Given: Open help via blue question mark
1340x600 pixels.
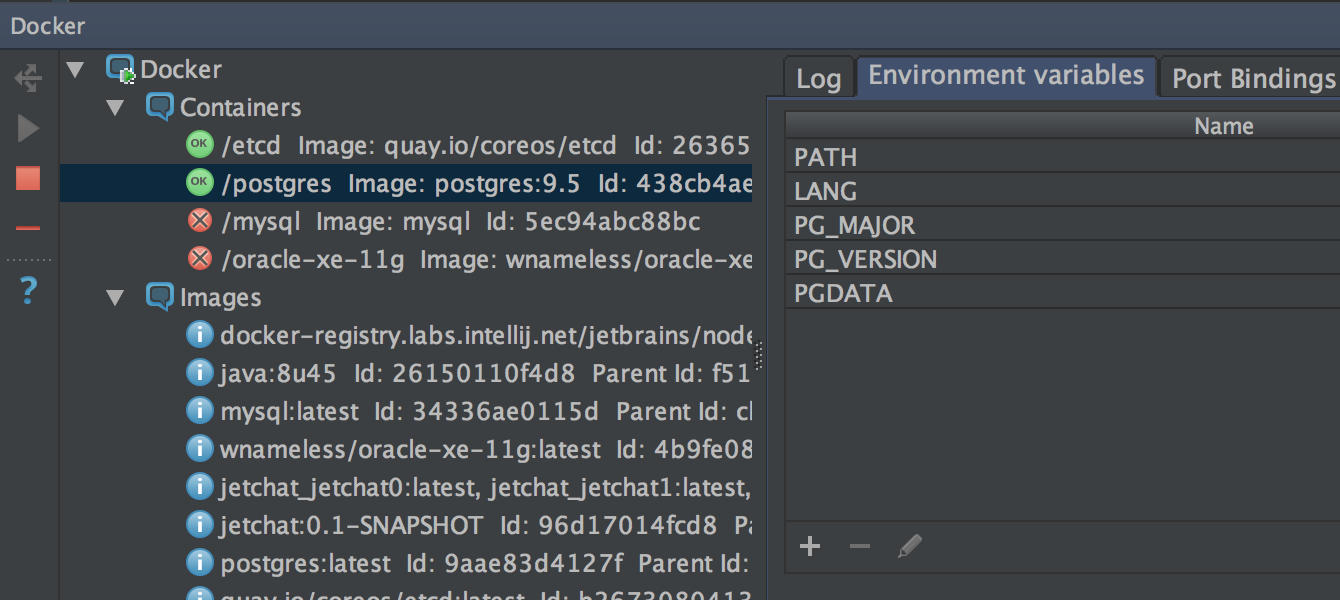Looking at the screenshot, I should (28, 291).
